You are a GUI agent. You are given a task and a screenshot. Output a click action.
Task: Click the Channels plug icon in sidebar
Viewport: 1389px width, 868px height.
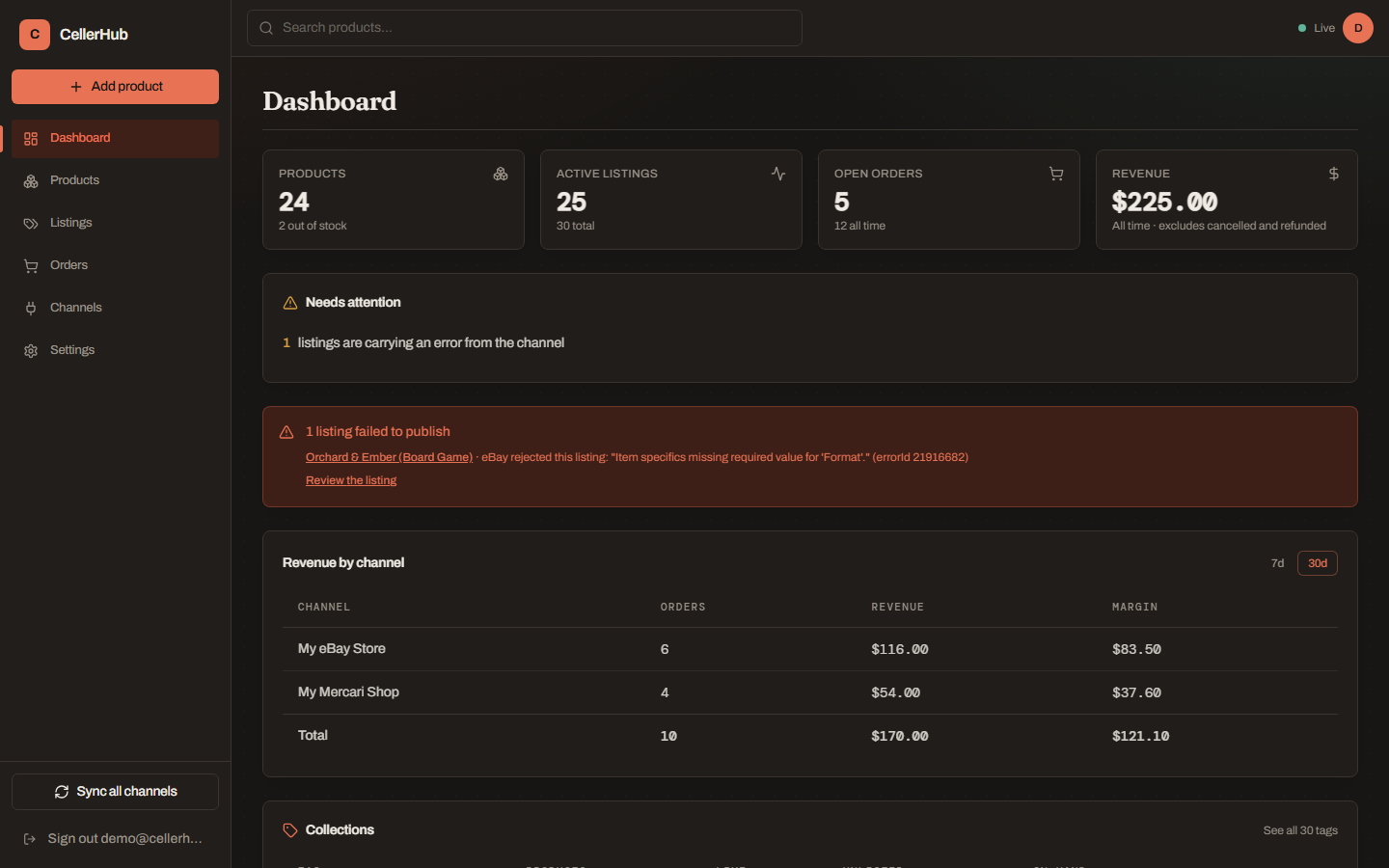tap(31, 309)
